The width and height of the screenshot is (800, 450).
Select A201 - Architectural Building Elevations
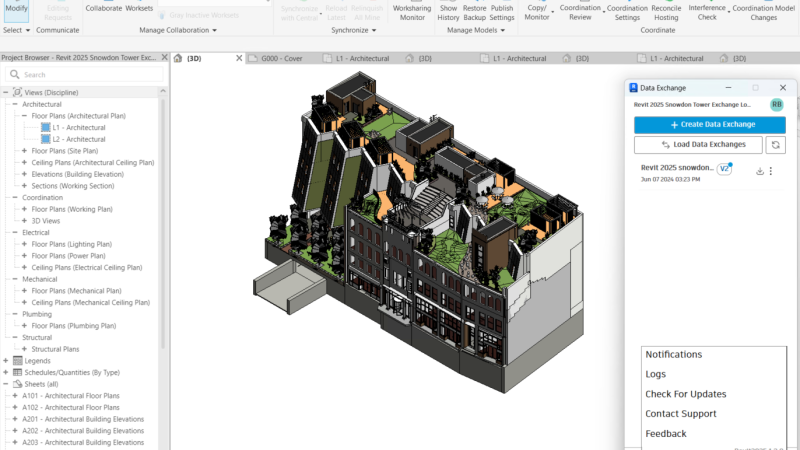83,419
